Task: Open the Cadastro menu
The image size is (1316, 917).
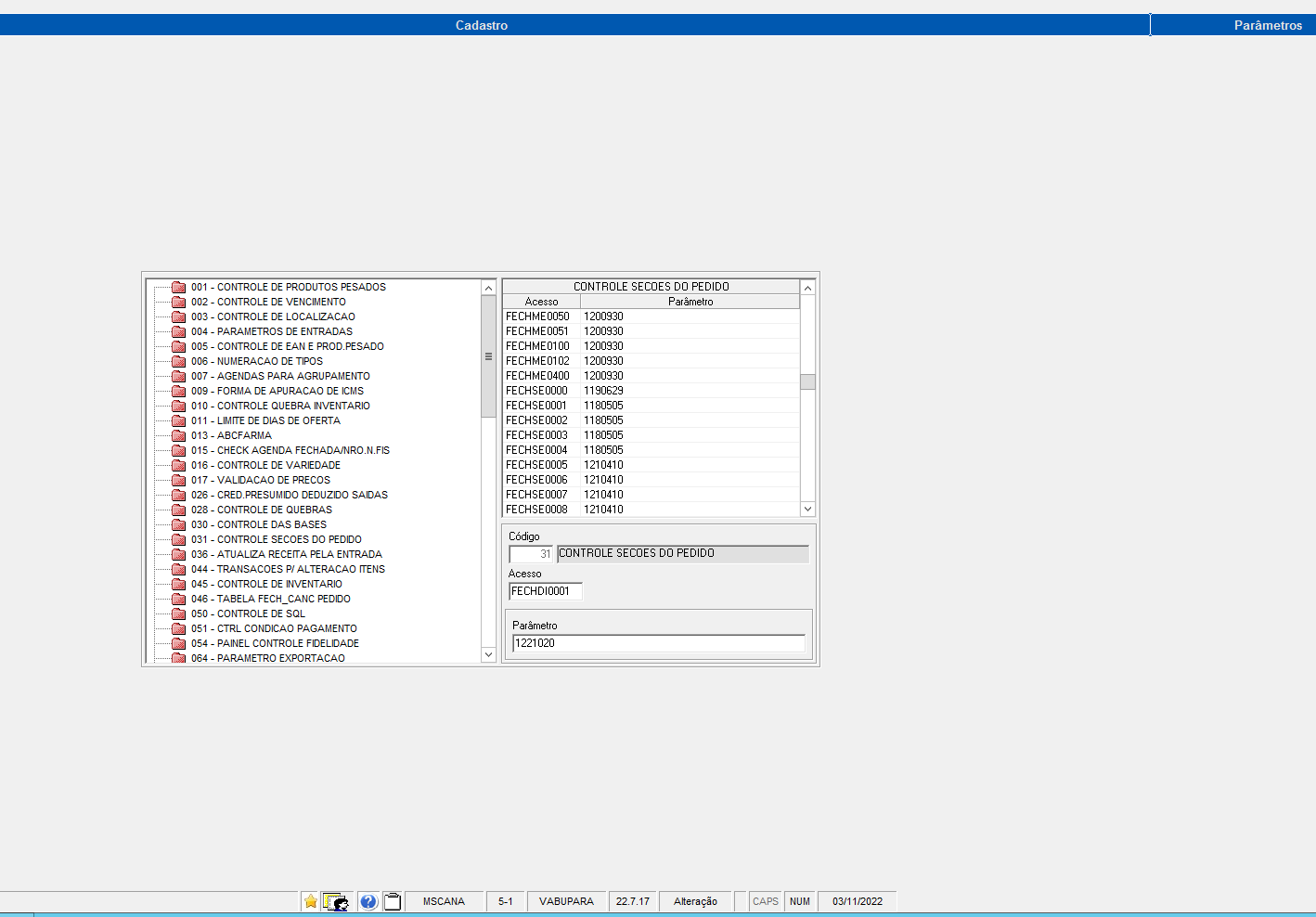Action: coord(482,25)
